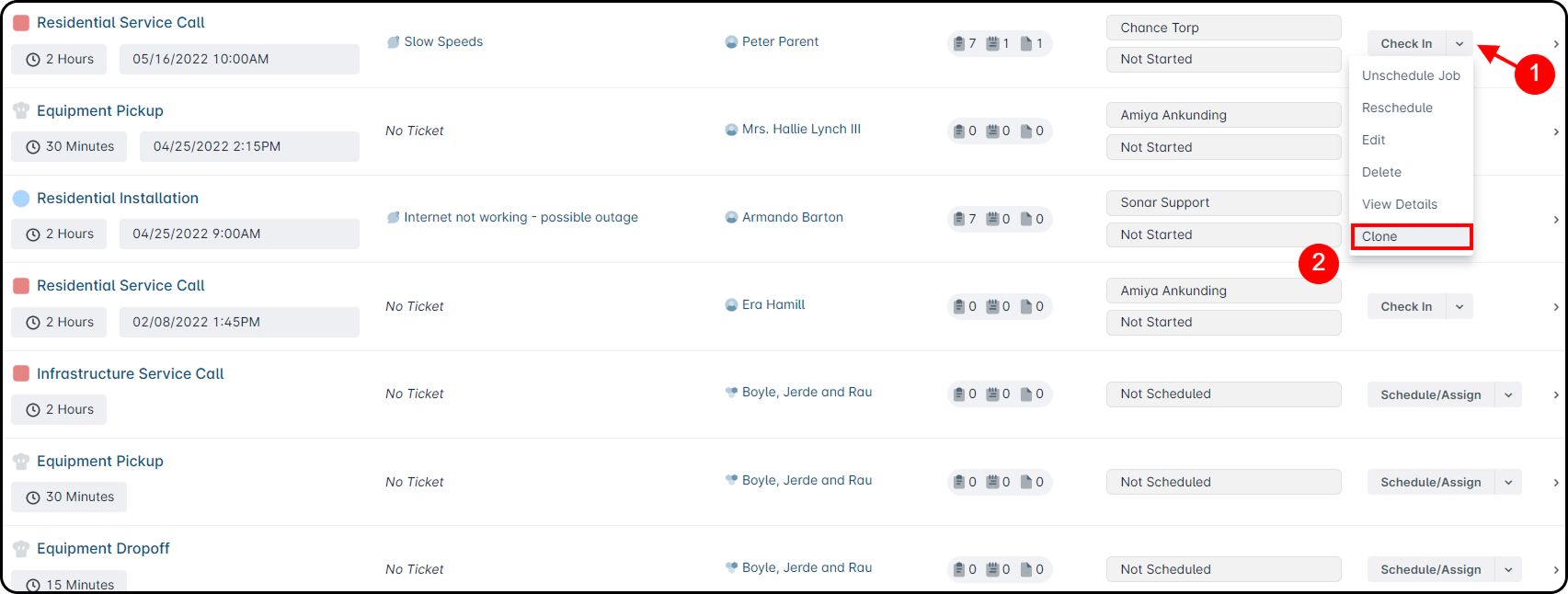Open the Residential Installation job link
Screen dimensions: 1568x594
118,199
